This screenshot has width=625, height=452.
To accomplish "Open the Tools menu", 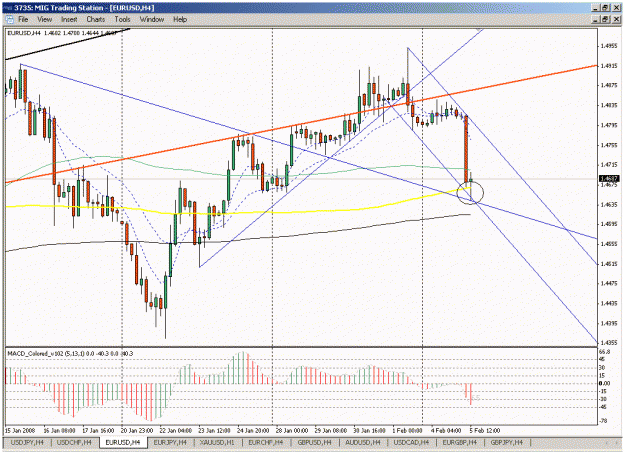I will [122, 19].
